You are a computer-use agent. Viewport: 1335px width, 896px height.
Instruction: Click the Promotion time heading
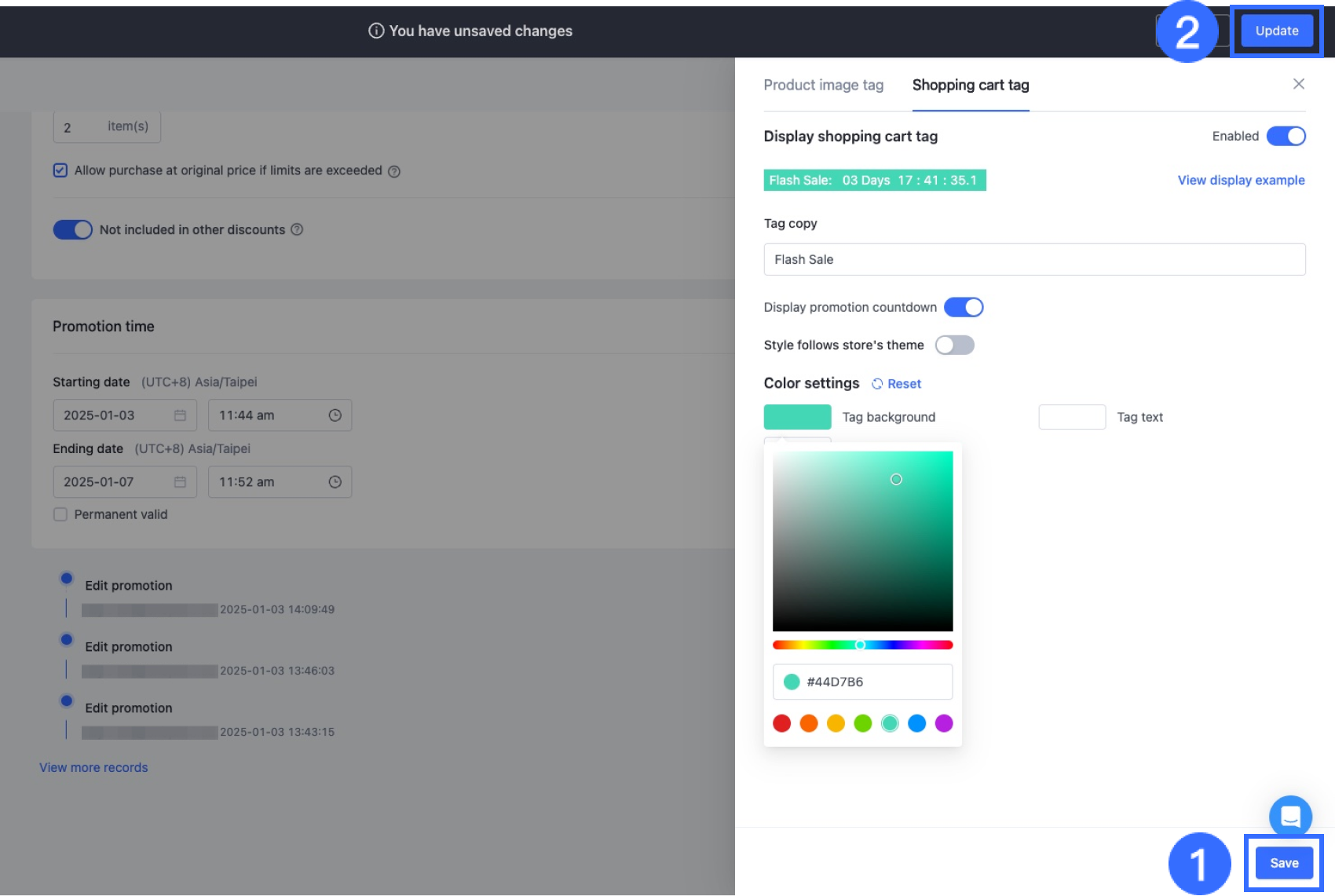point(104,327)
